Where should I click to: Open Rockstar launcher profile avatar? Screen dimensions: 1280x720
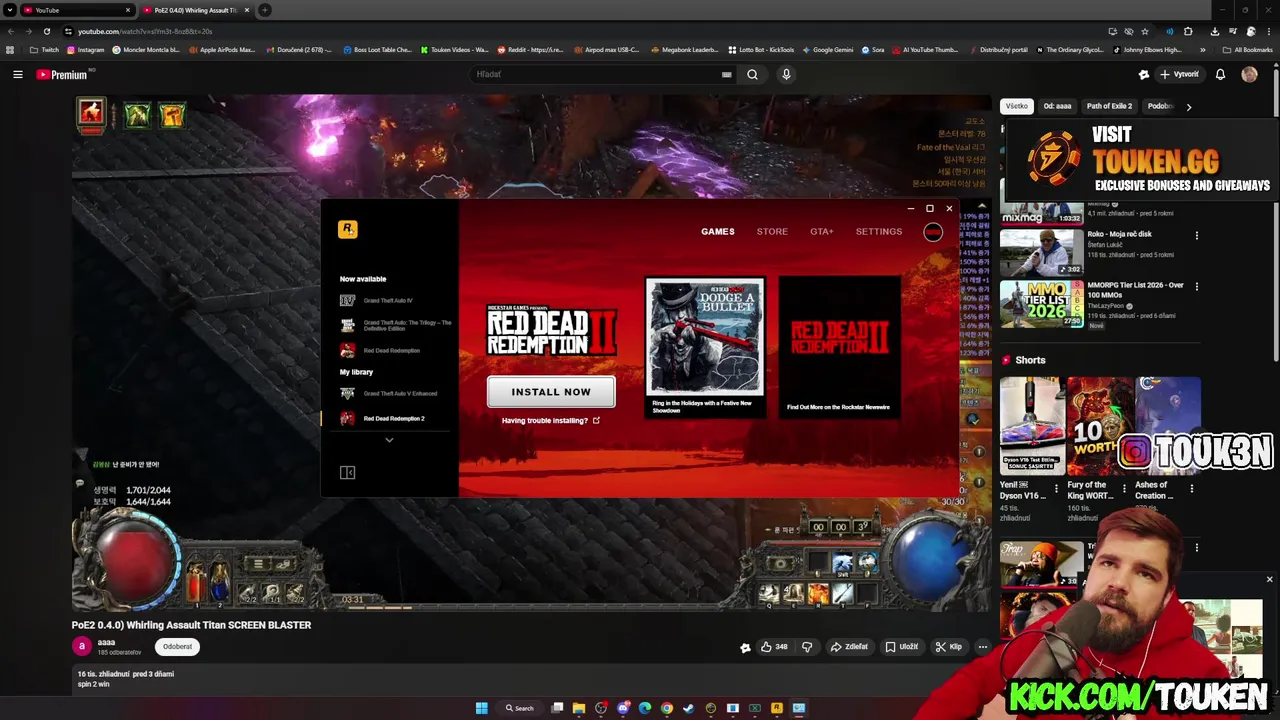(x=933, y=232)
